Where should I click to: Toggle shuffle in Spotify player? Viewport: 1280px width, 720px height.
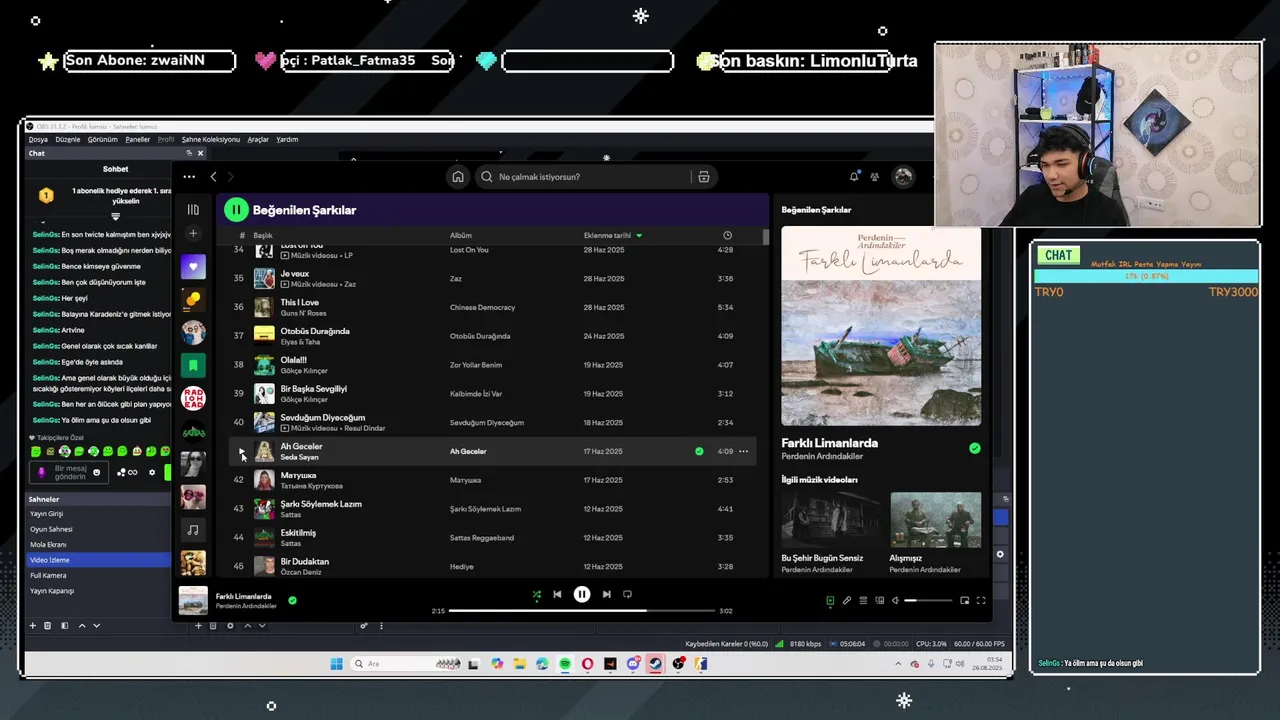pos(536,594)
